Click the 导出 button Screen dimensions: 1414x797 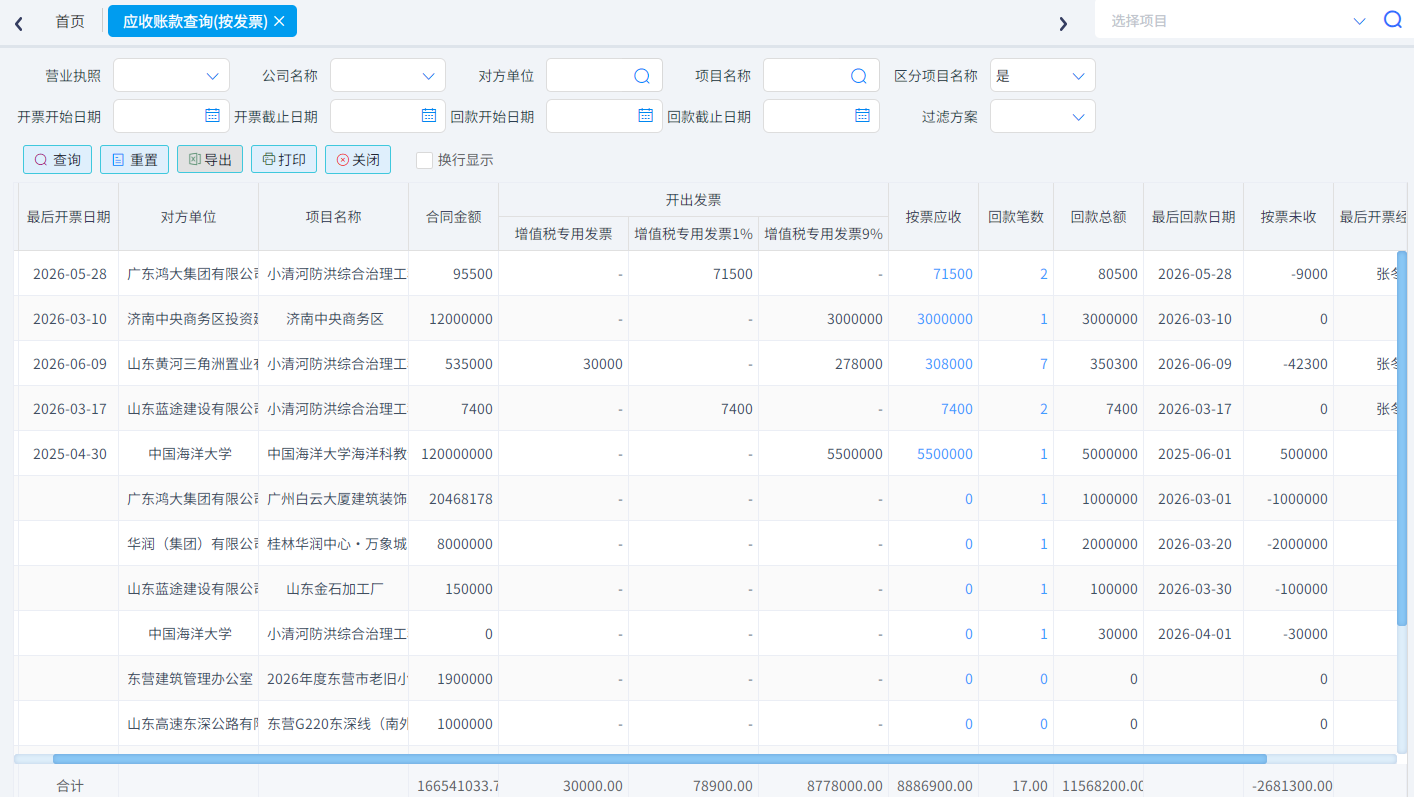(x=210, y=160)
